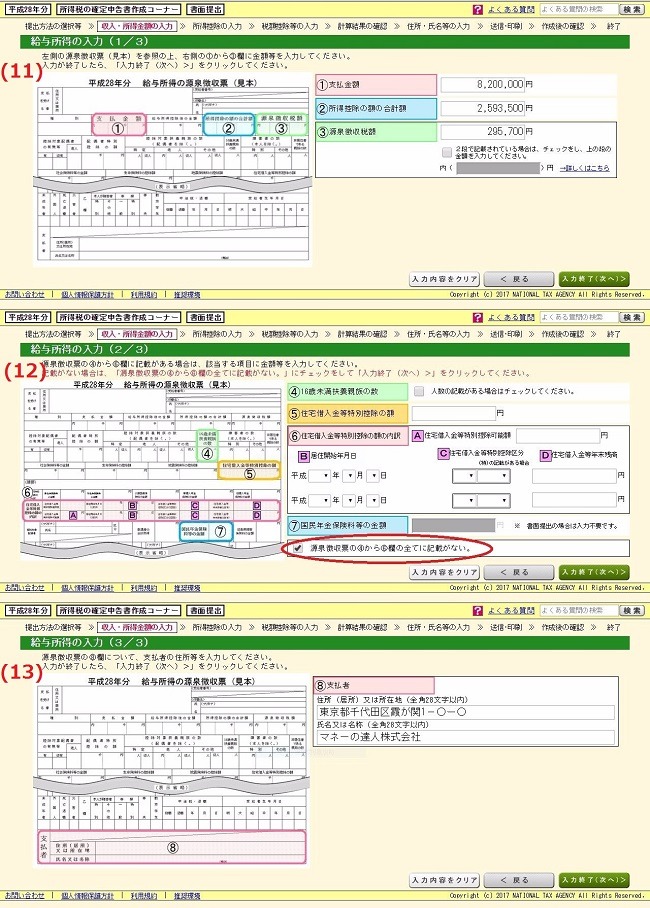
Task: Open the first-row 日 dropdown under 居住開始年月日
Action: pyautogui.click(x=373, y=476)
